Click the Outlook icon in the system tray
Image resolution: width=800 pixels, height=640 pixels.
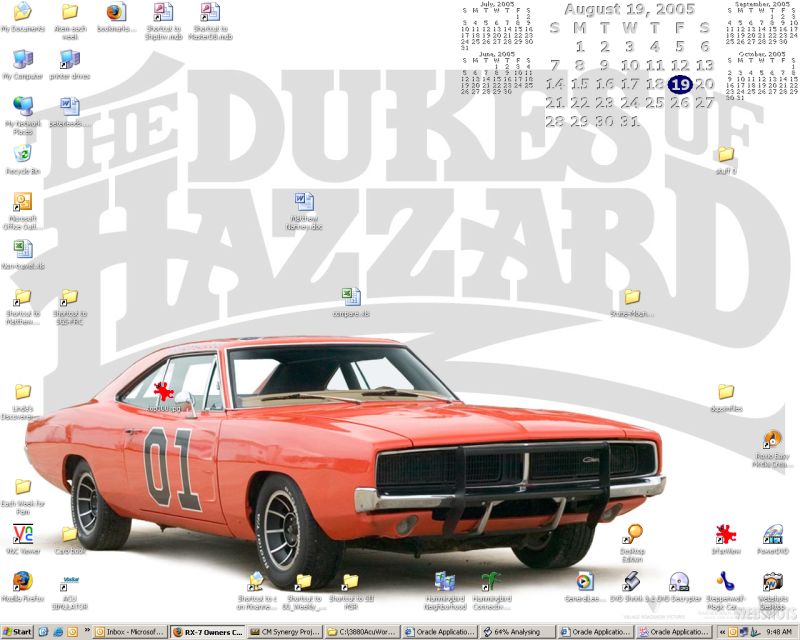coord(733,632)
